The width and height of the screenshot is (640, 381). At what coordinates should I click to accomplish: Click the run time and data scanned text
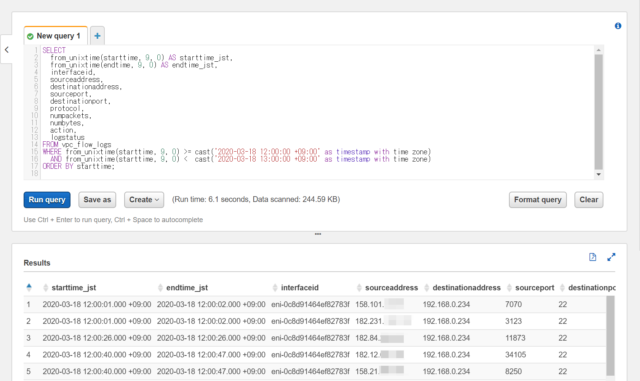click(x=256, y=199)
